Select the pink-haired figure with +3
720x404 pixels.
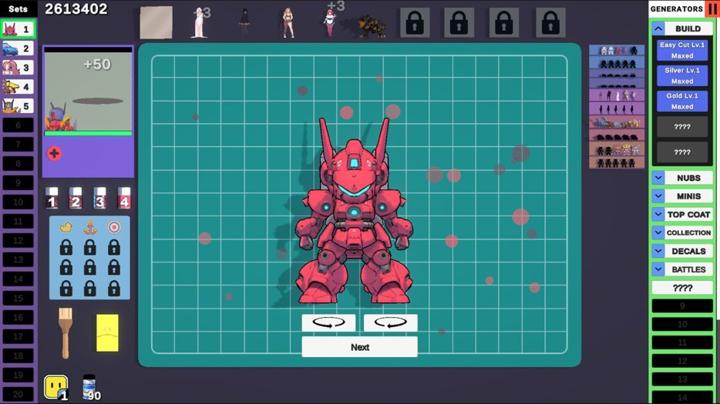click(330, 22)
